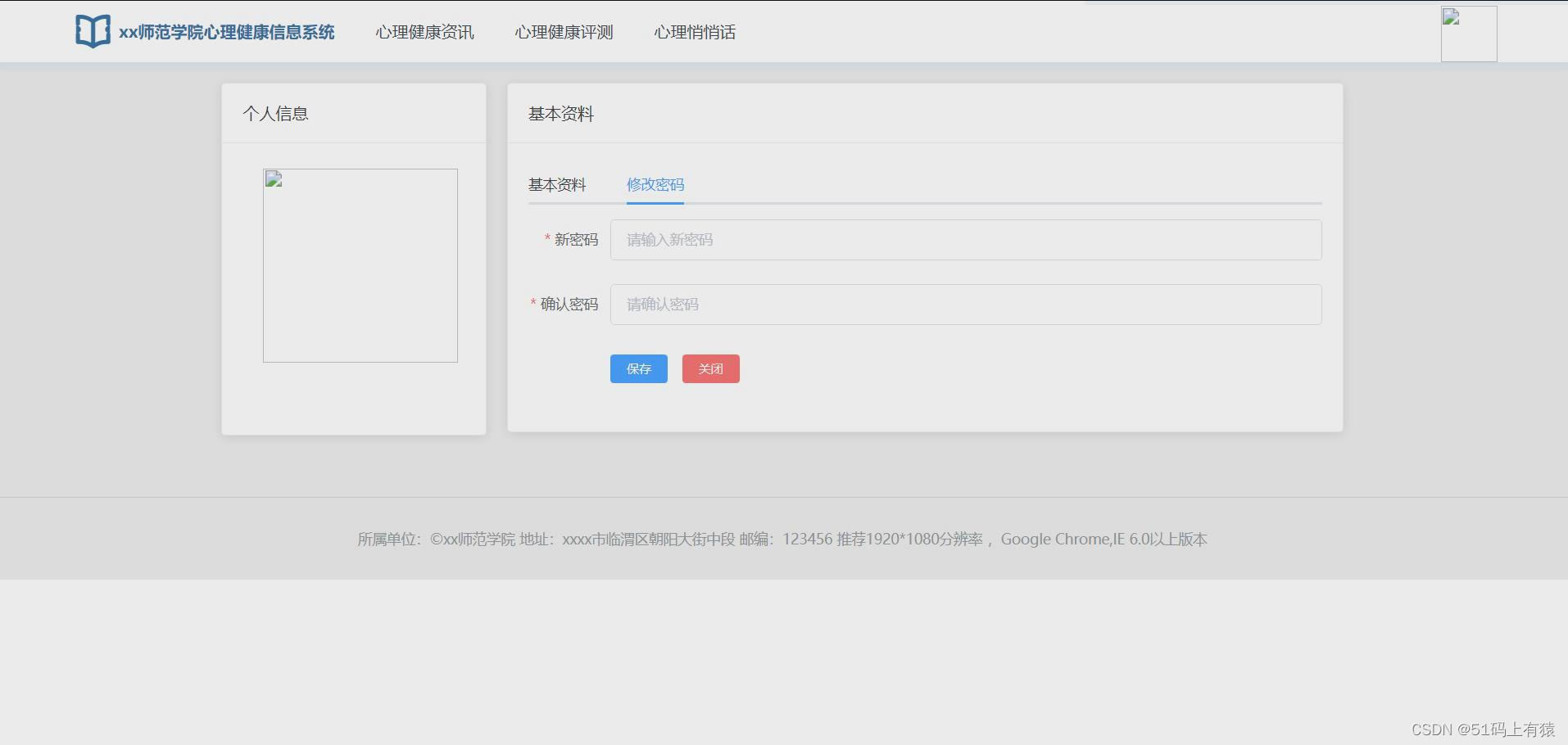The width and height of the screenshot is (1568, 745).
Task: Click the blue 保存 button
Action: 639,369
